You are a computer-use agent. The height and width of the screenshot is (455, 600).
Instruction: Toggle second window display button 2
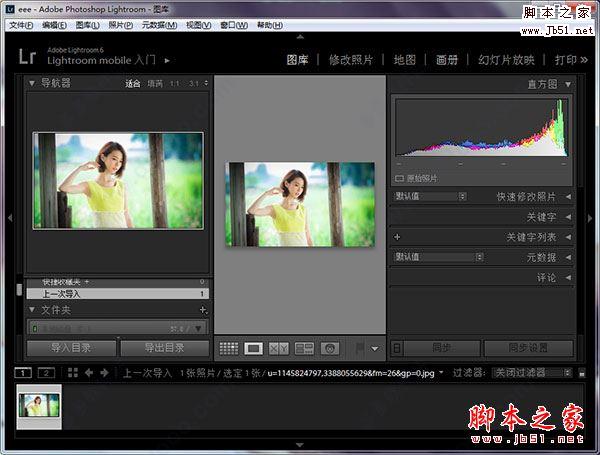click(45, 373)
